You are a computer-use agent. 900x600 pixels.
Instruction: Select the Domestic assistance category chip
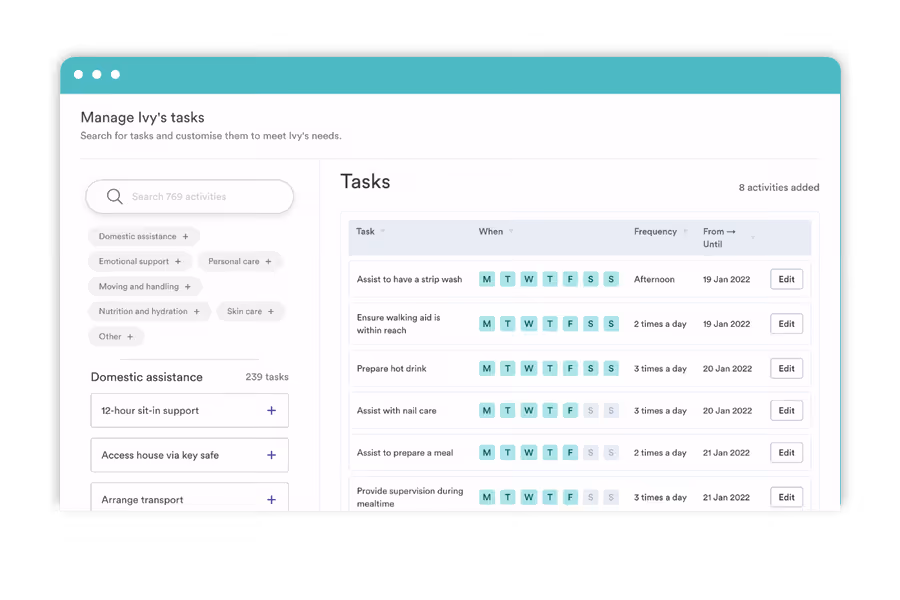143,236
